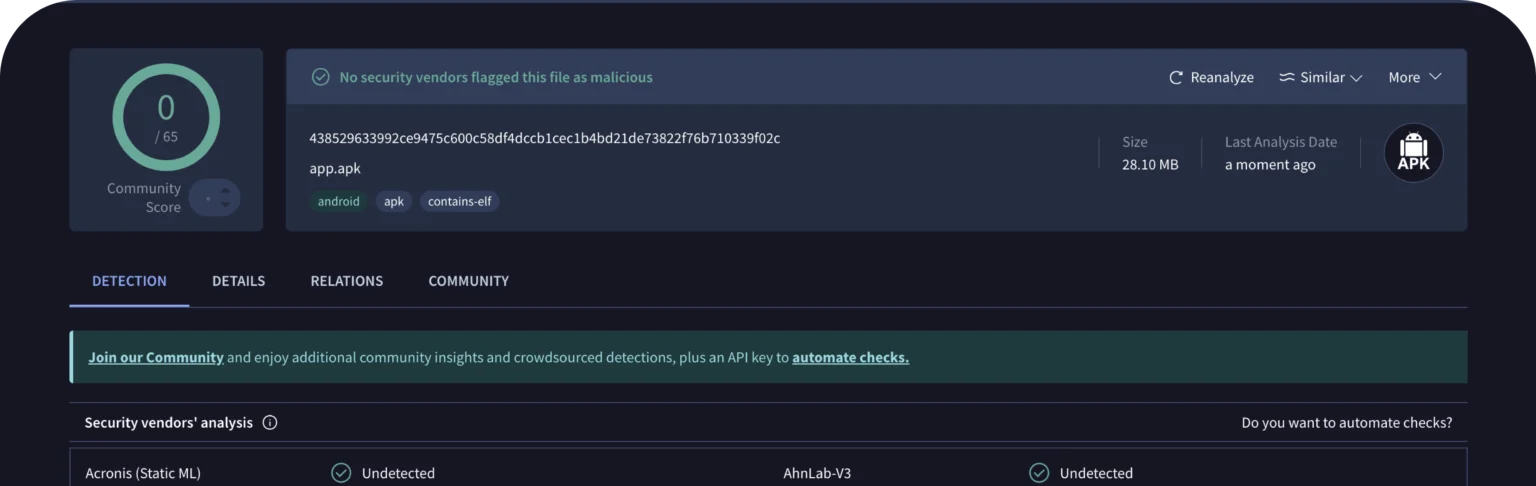The width and height of the screenshot is (1536, 486).
Task: Open the automate checks link
Action: (x=850, y=357)
